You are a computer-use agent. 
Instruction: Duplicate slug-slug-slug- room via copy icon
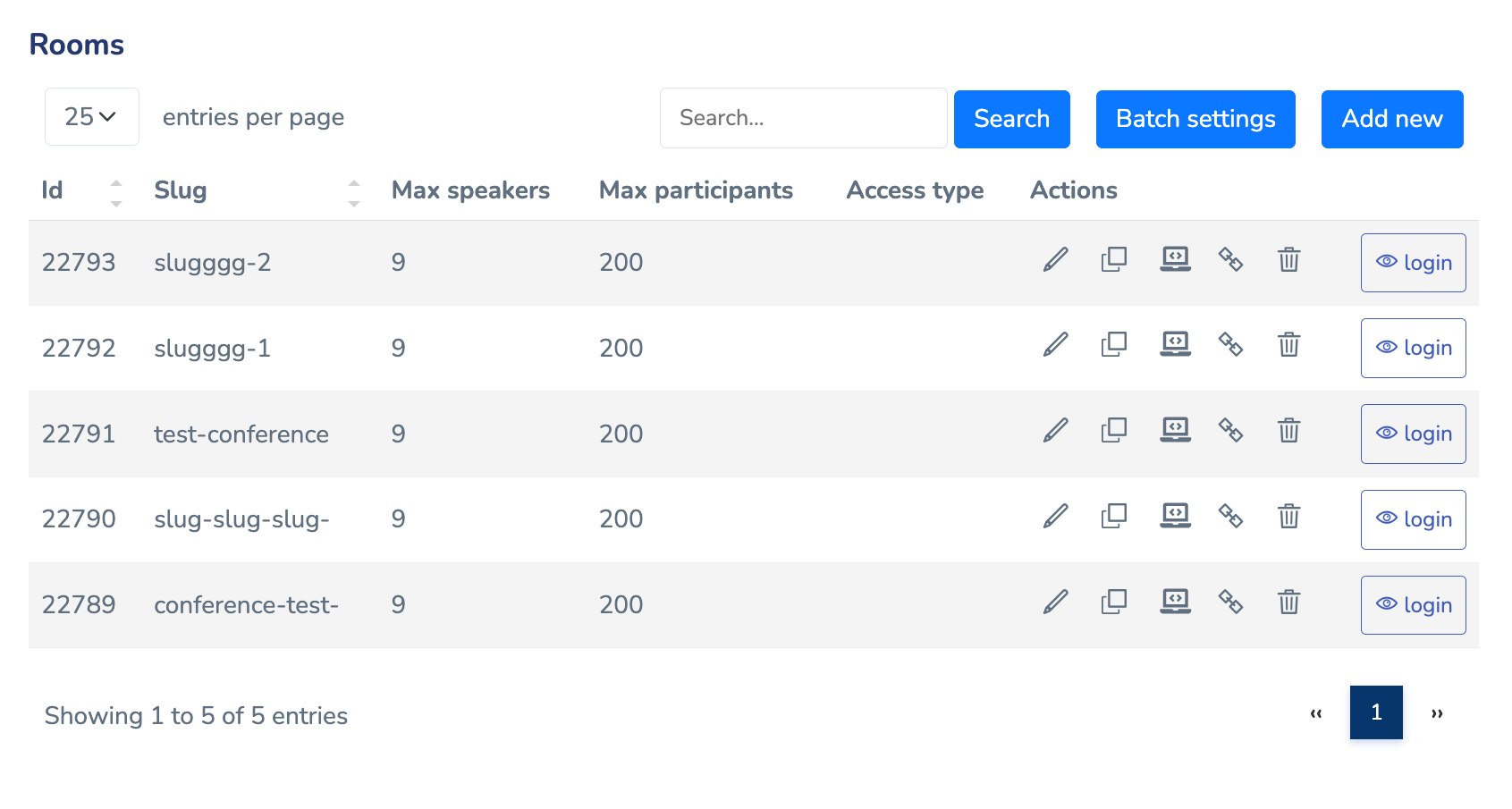click(1114, 517)
